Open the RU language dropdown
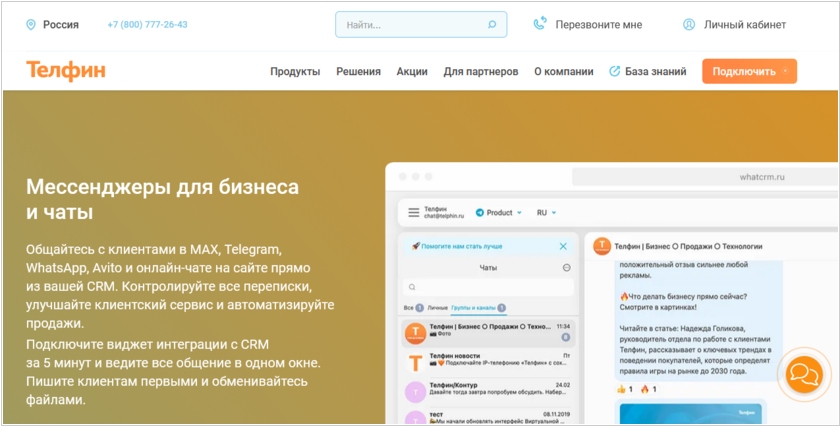Screen dimensions: 840x426 coord(547,213)
